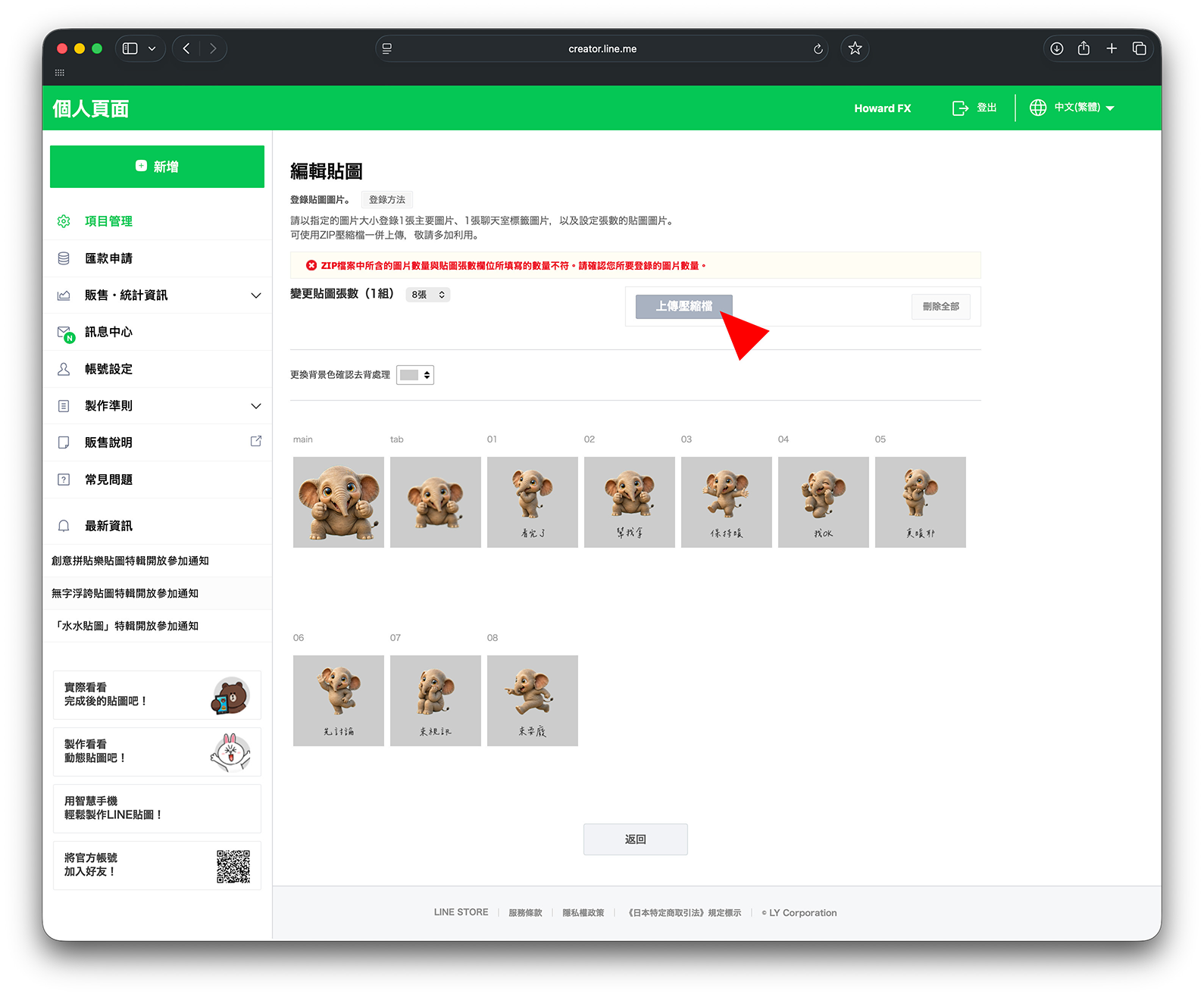Viewport: 1204px width, 997px height.
Task: Select sticker thumbnail 07
Action: (x=436, y=701)
